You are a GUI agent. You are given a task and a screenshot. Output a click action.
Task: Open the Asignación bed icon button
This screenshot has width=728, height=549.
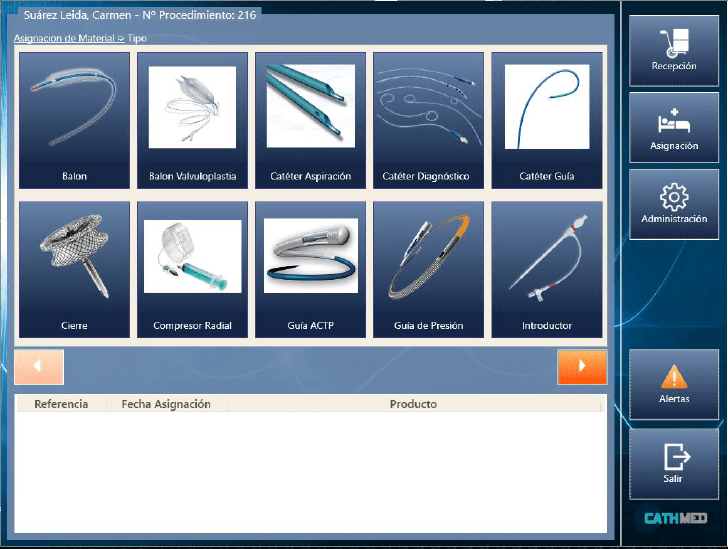point(673,128)
